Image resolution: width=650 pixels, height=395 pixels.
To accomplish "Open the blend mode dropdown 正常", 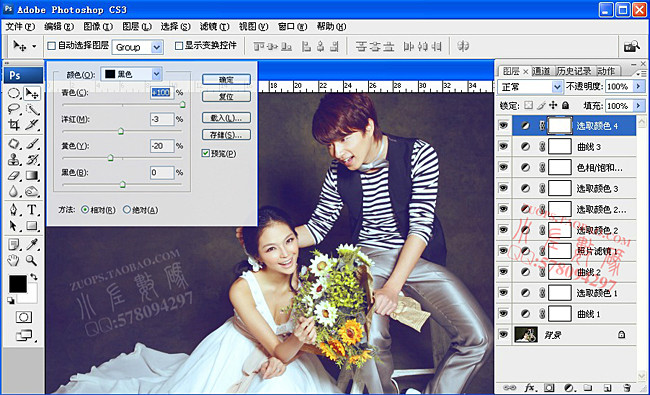I will 531,87.
